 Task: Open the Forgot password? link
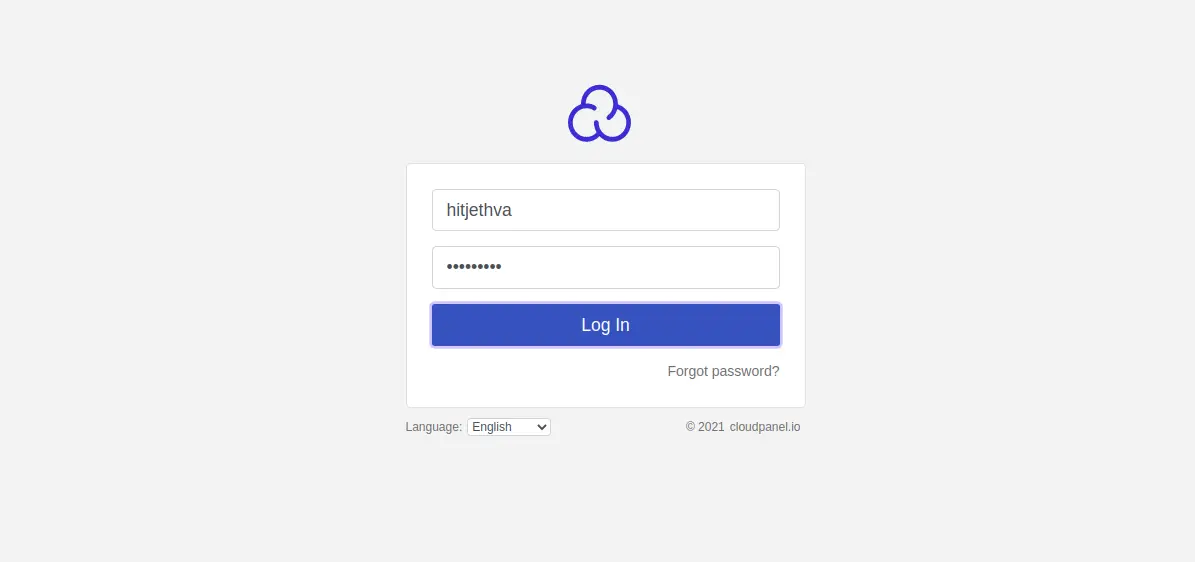pos(723,371)
